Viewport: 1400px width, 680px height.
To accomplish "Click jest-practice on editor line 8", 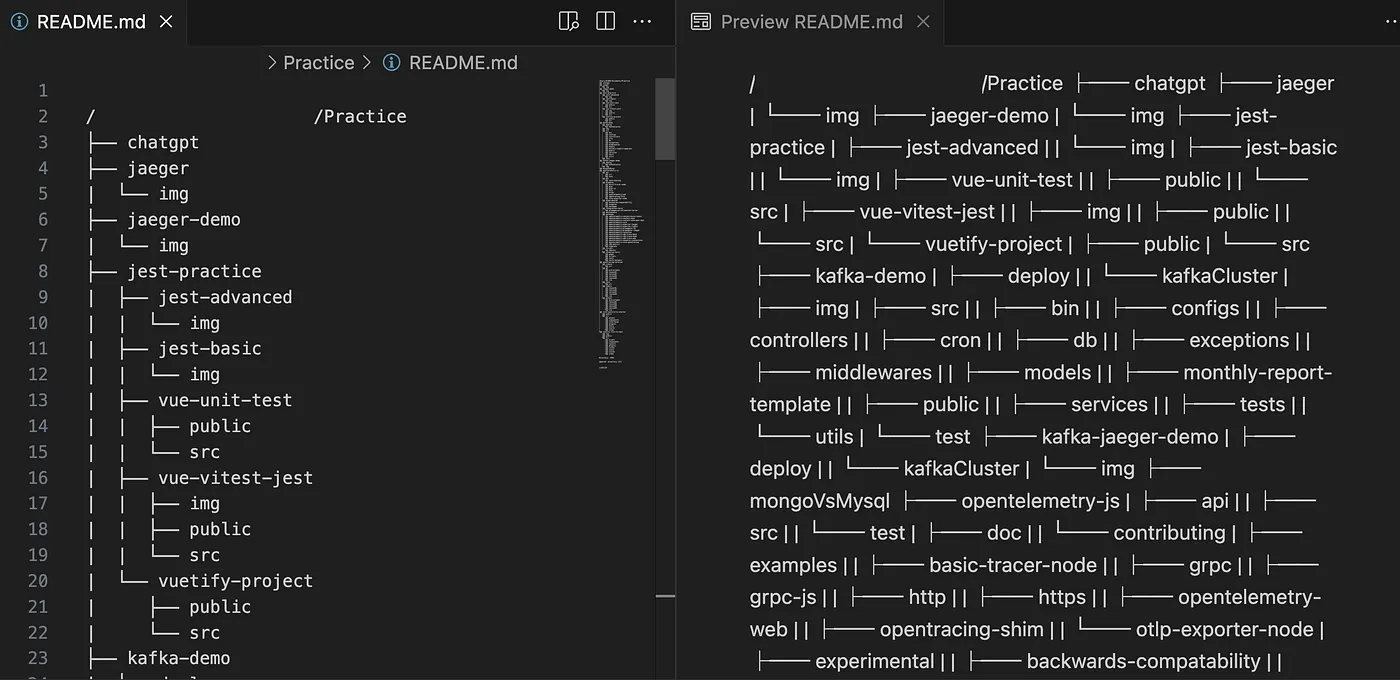I will coord(194,271).
